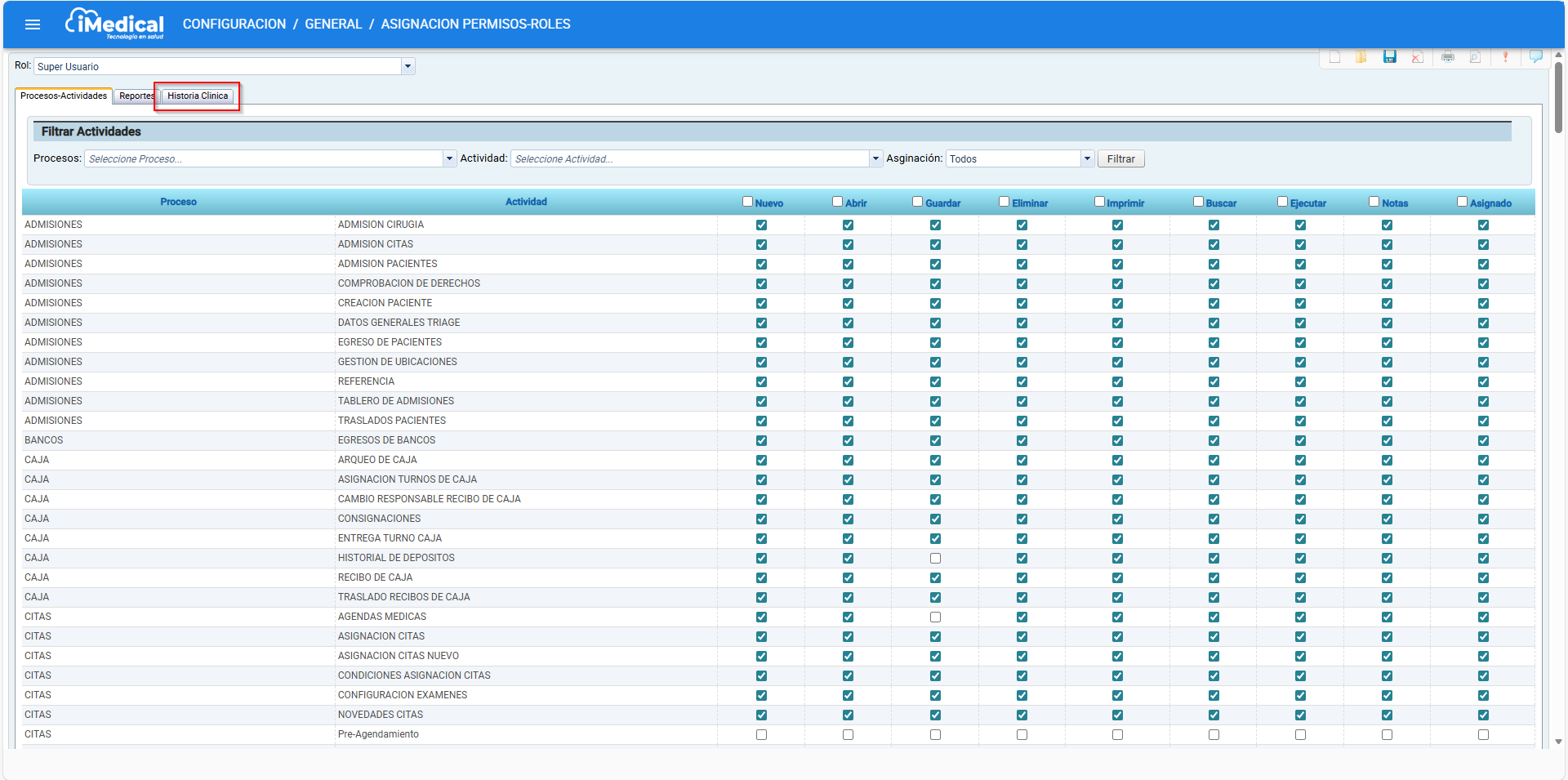Save changes with the floppy disk icon

click(x=1389, y=57)
